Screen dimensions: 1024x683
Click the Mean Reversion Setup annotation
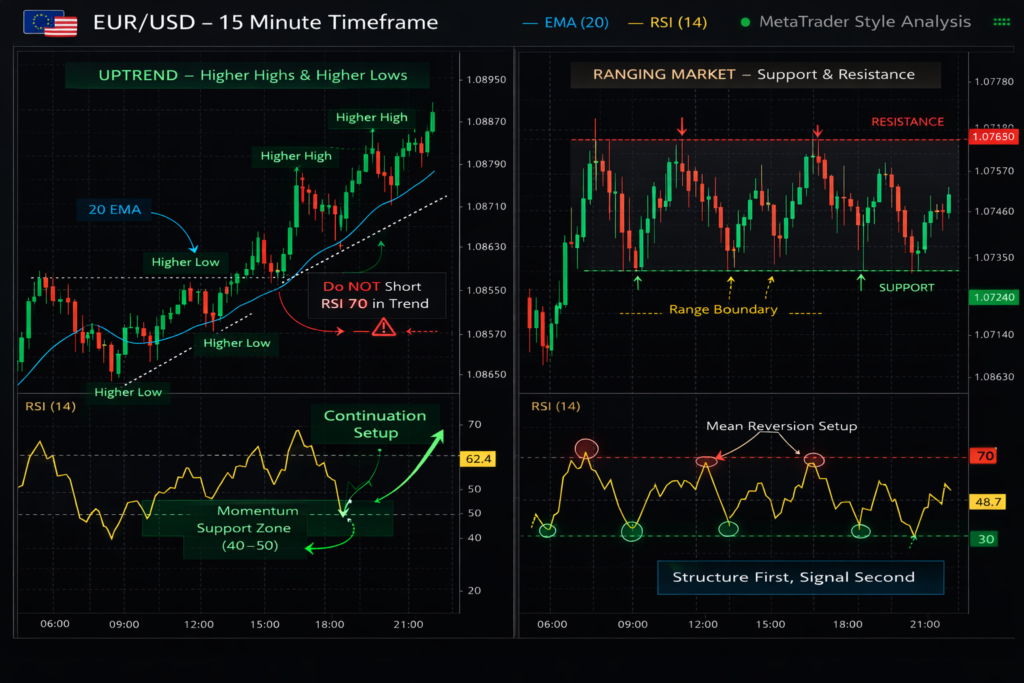pyautogui.click(x=781, y=426)
